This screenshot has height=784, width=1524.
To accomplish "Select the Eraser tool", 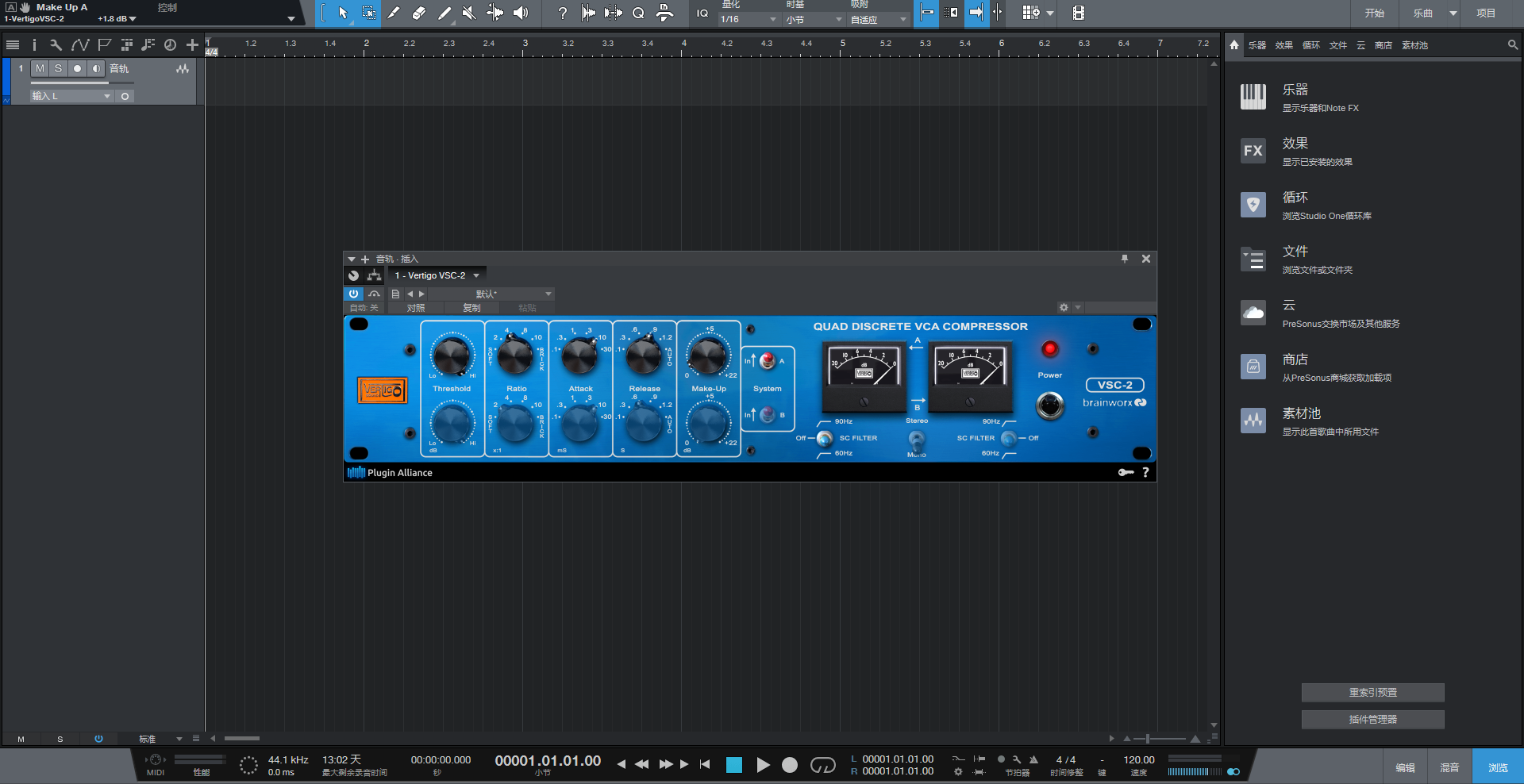I will click(x=419, y=13).
